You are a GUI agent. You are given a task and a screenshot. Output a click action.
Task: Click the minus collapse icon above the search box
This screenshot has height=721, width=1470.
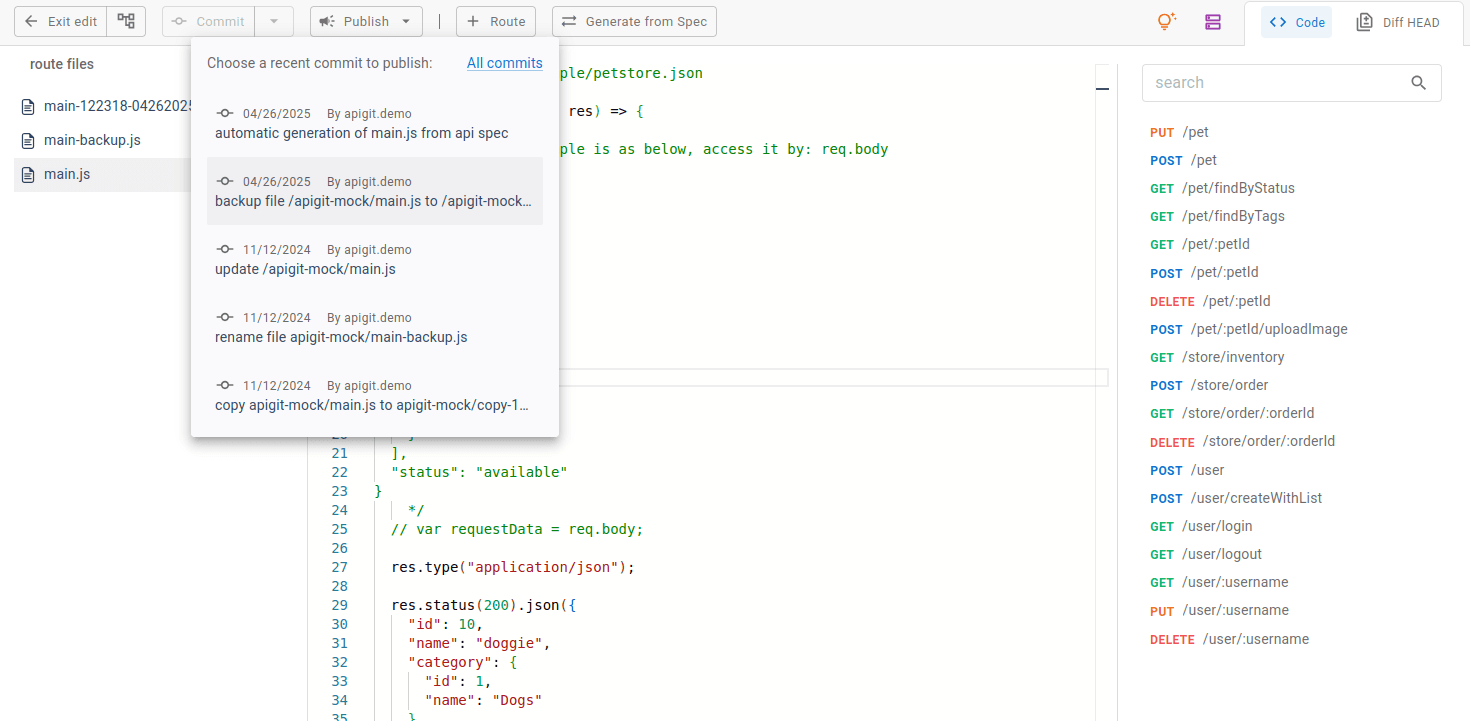(1103, 90)
